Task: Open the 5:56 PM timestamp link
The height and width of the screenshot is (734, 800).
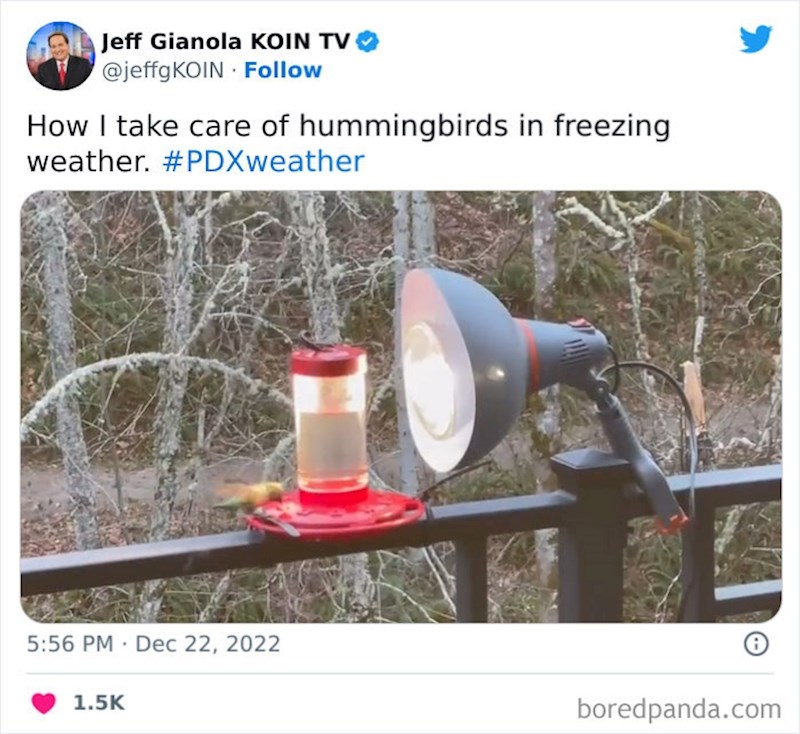Action: coord(70,644)
